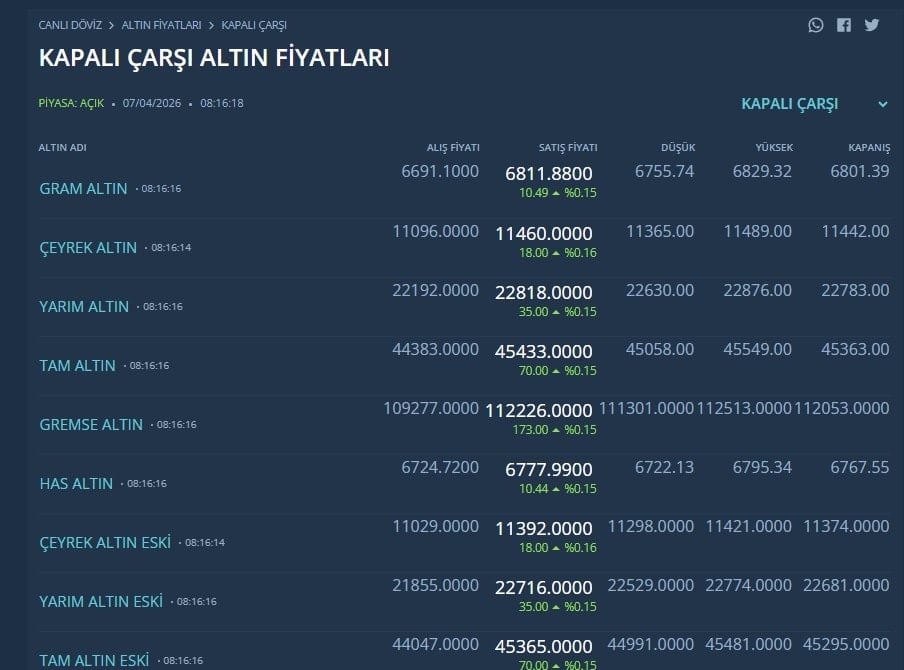Open the Kapalı Çarşı market dropdown

click(790, 104)
